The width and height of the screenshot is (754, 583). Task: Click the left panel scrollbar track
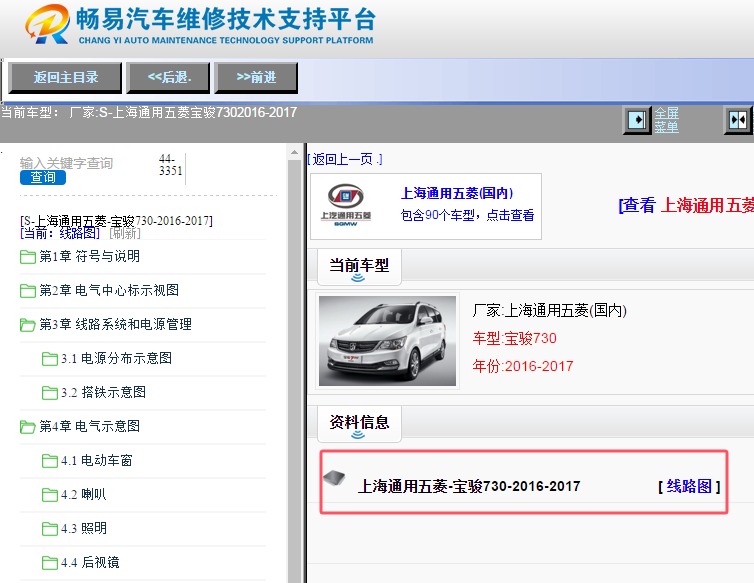(294, 370)
